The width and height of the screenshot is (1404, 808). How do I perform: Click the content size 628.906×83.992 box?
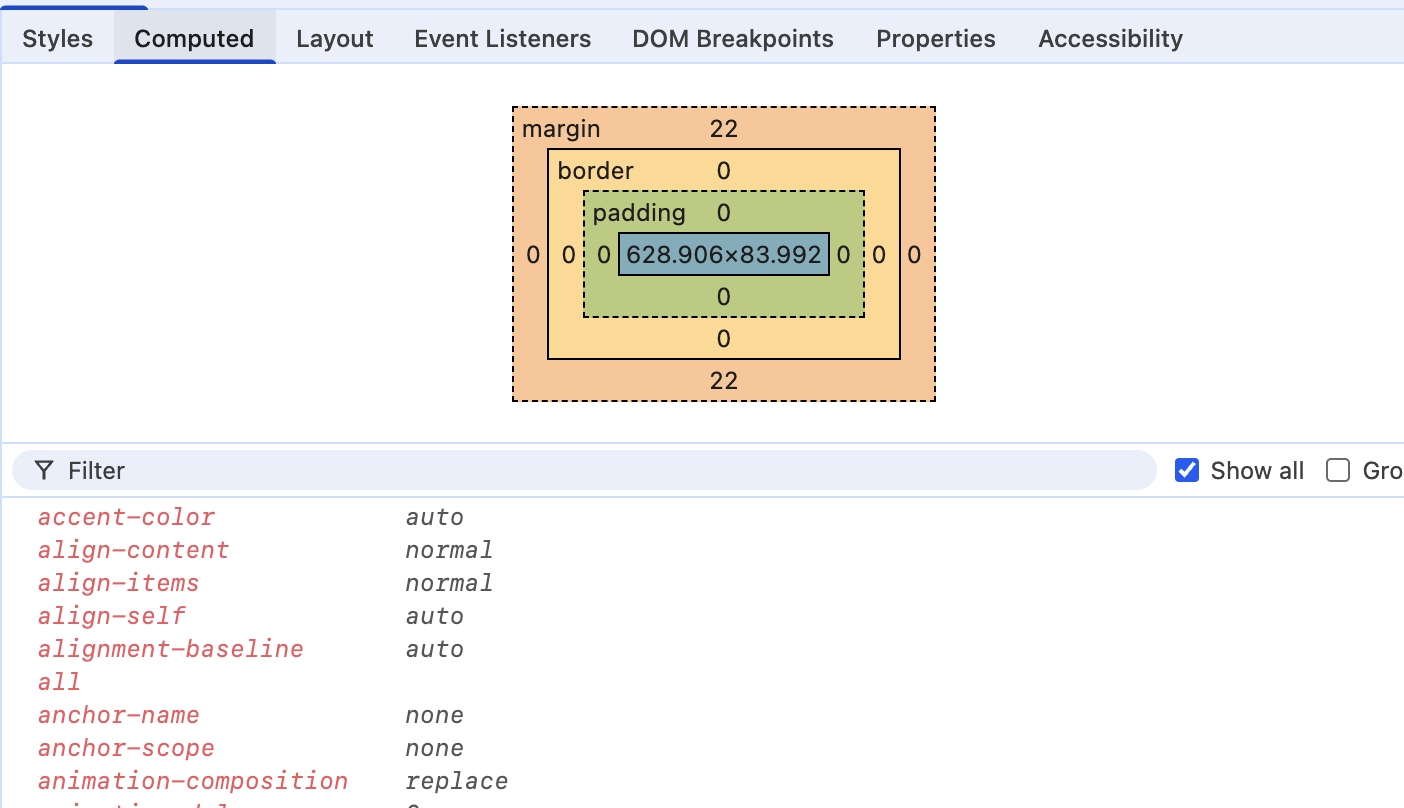[723, 255]
